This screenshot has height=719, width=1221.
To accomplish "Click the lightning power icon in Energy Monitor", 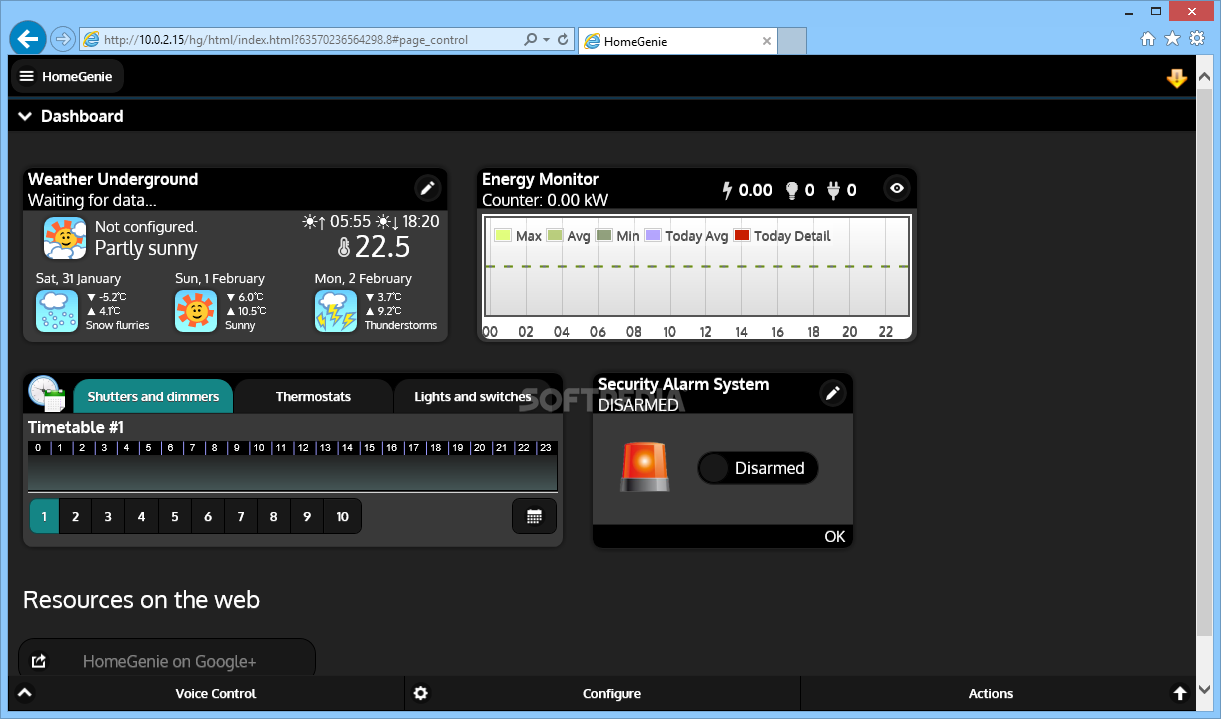I will pos(727,190).
